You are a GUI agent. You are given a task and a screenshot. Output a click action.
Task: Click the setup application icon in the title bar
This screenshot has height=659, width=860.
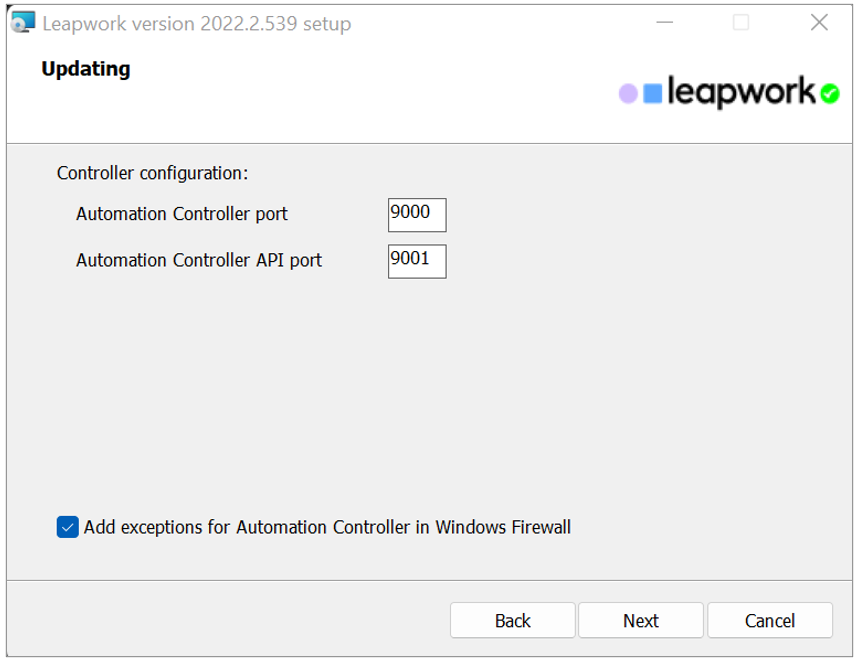(x=21, y=22)
